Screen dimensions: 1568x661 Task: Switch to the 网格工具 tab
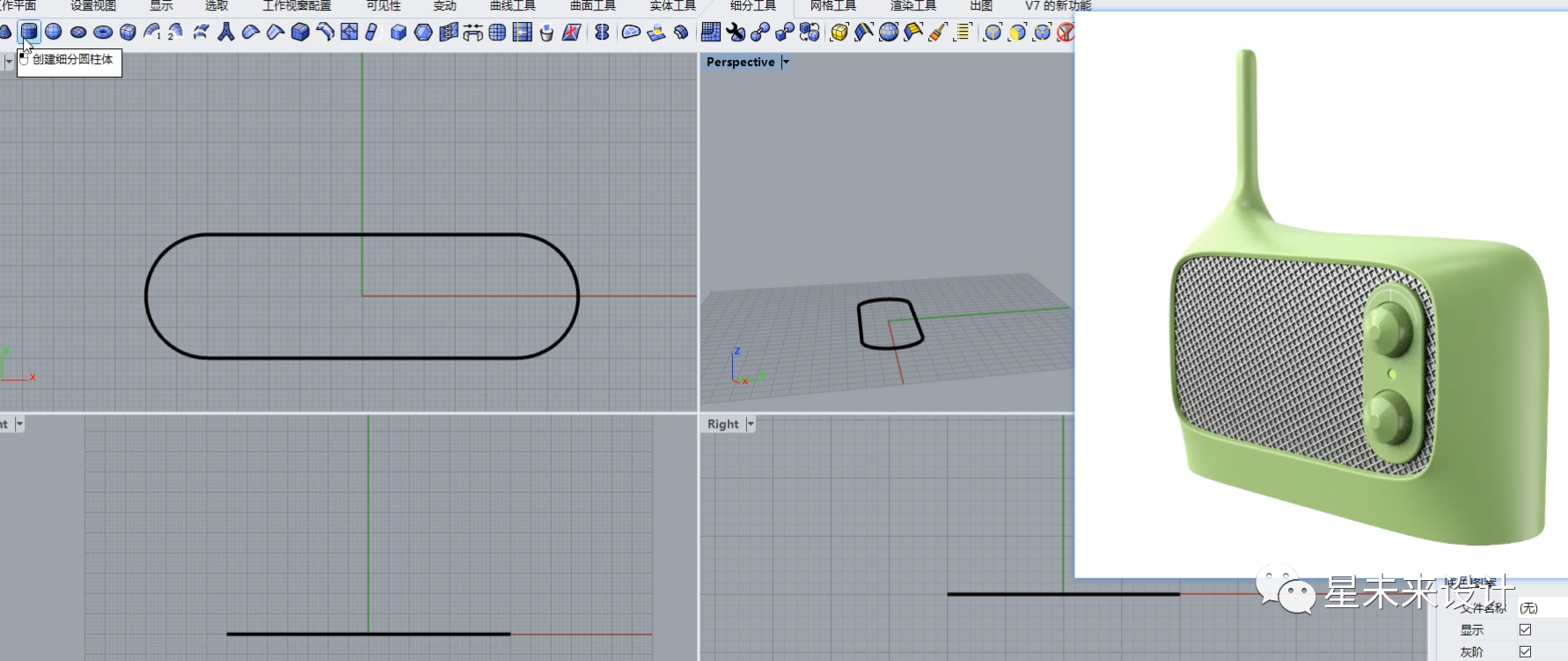coord(833,6)
